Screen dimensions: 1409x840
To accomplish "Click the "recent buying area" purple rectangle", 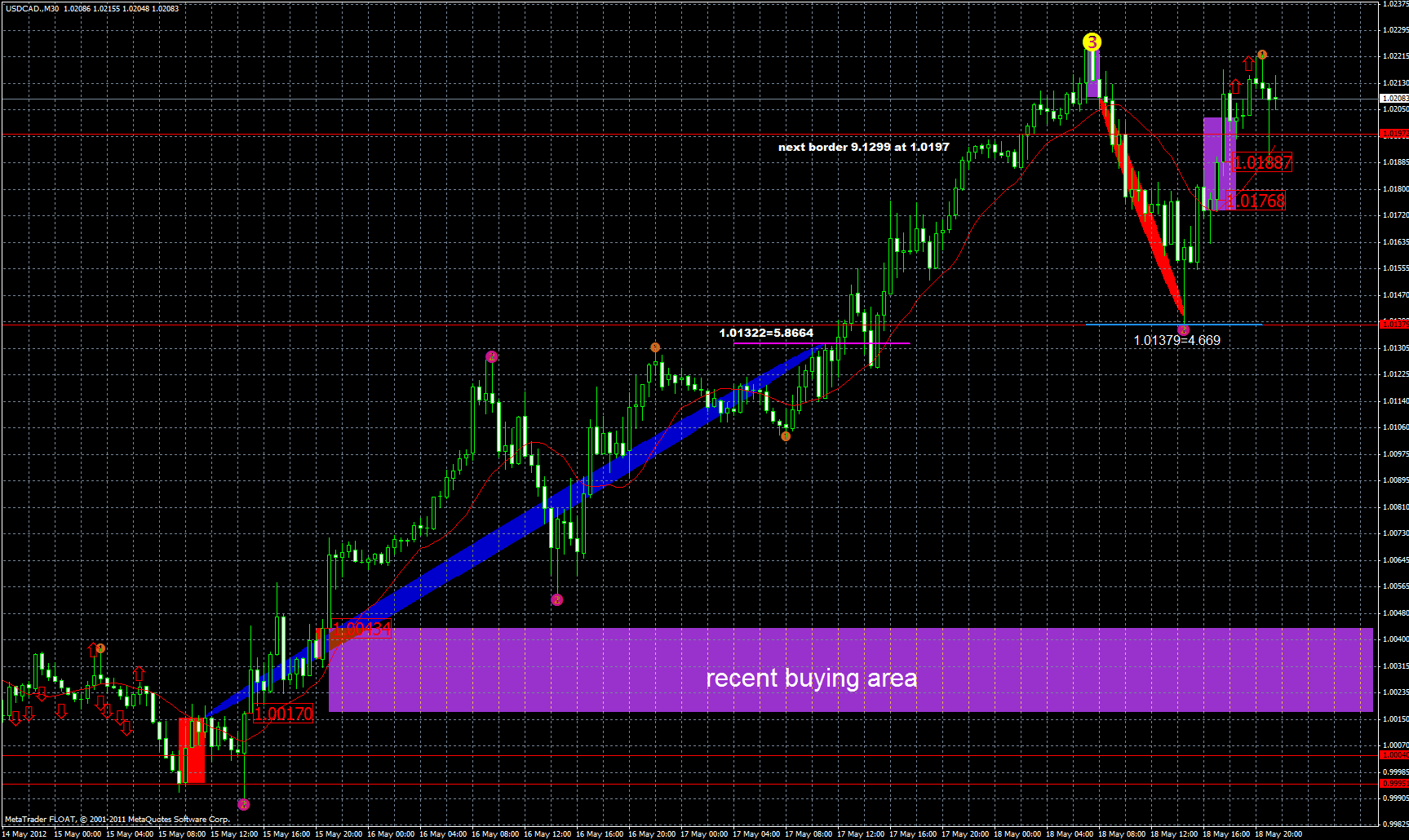I will pyautogui.click(x=812, y=677).
